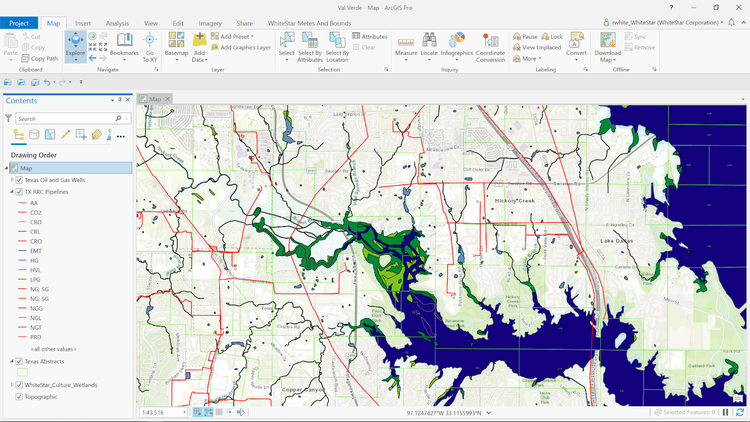This screenshot has height=422, width=750.
Task: Toggle Topographic basemap layer checkbox
Action: [x=19, y=397]
